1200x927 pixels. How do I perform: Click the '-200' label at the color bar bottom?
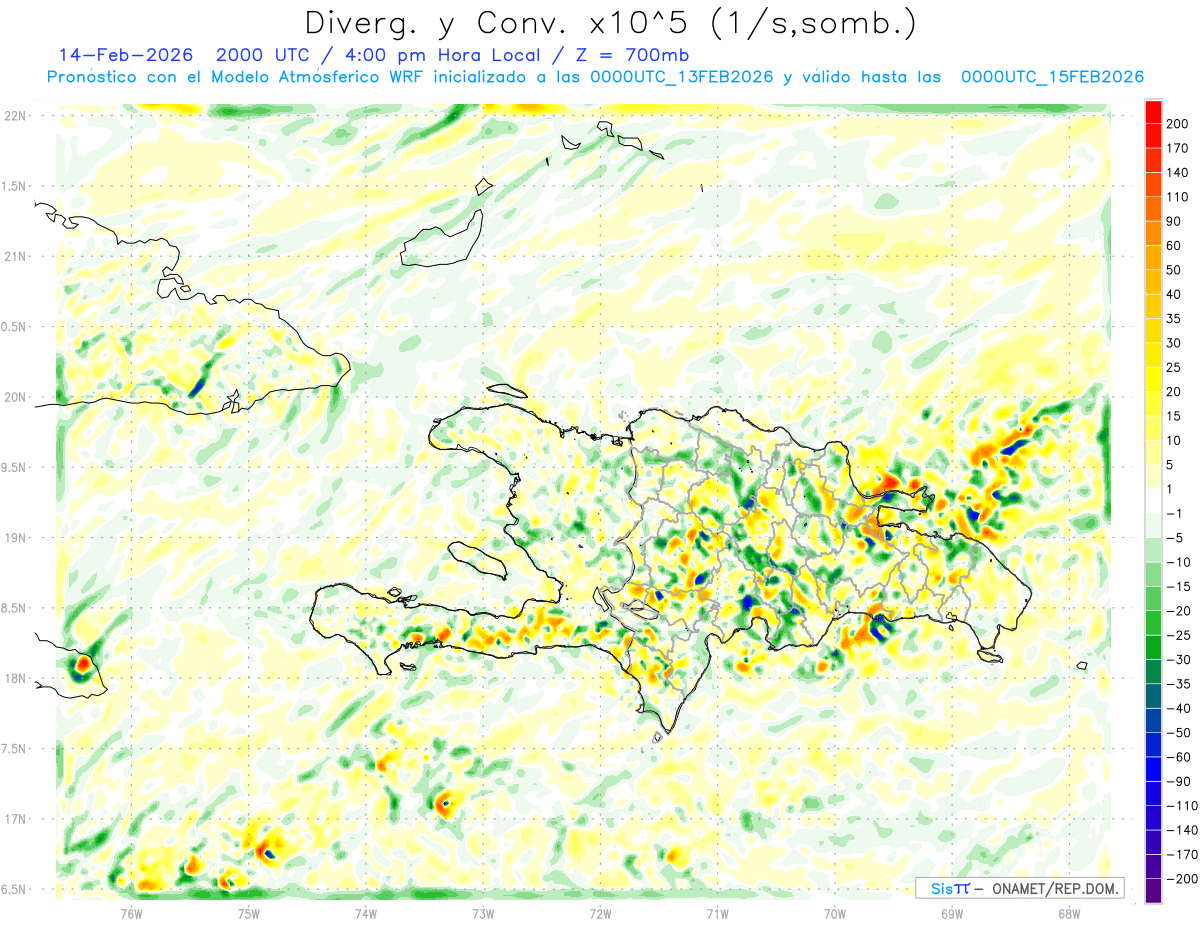click(1181, 879)
